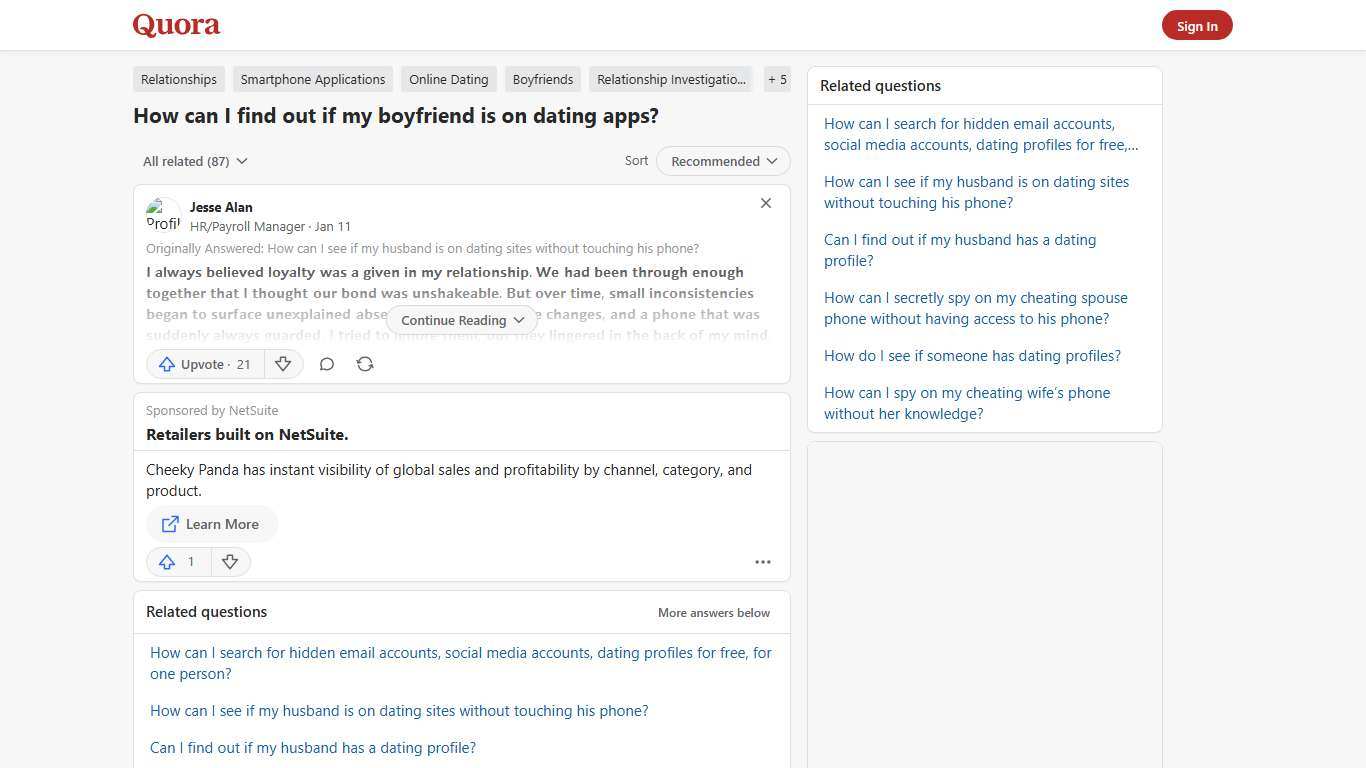Open the Recommended sort dropdown
The height and width of the screenshot is (768, 1366).
(722, 161)
